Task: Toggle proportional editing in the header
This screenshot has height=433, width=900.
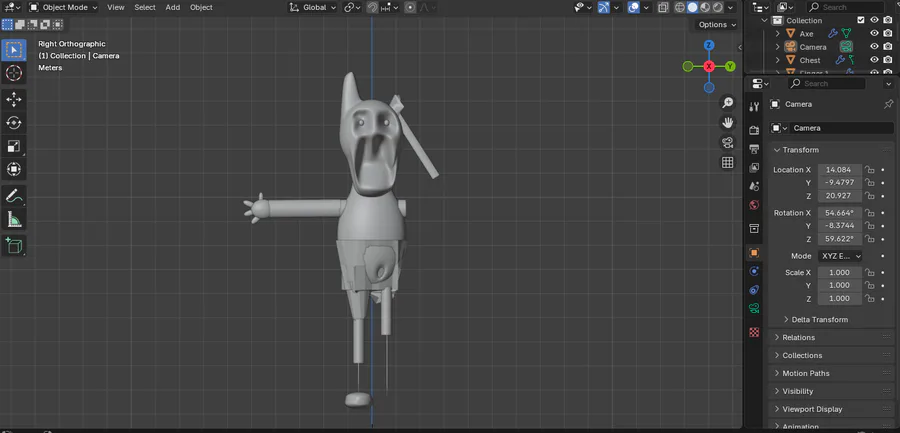Action: pyautogui.click(x=410, y=7)
